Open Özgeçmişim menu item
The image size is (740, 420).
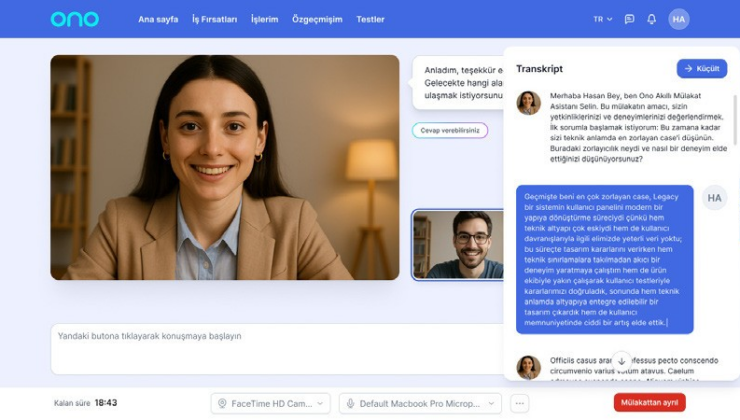[317, 19]
